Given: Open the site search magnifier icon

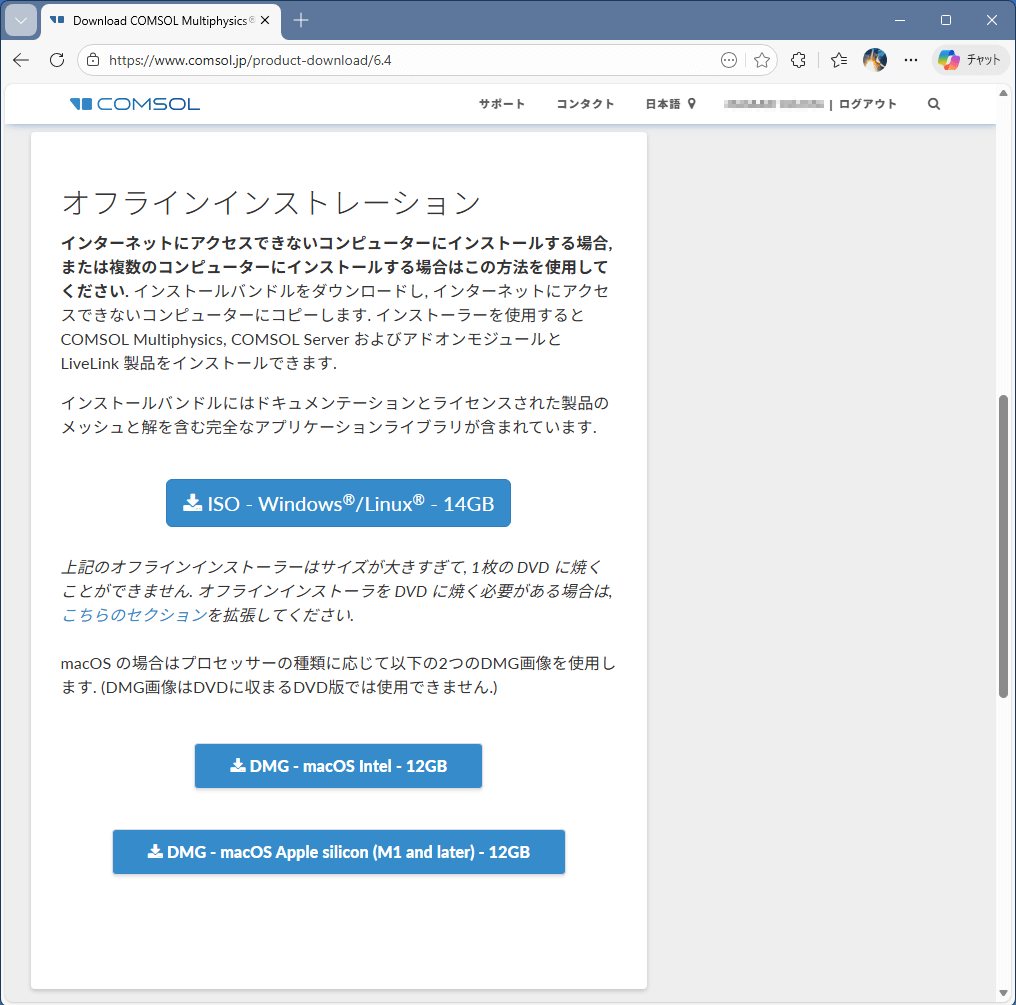Looking at the screenshot, I should (x=934, y=104).
